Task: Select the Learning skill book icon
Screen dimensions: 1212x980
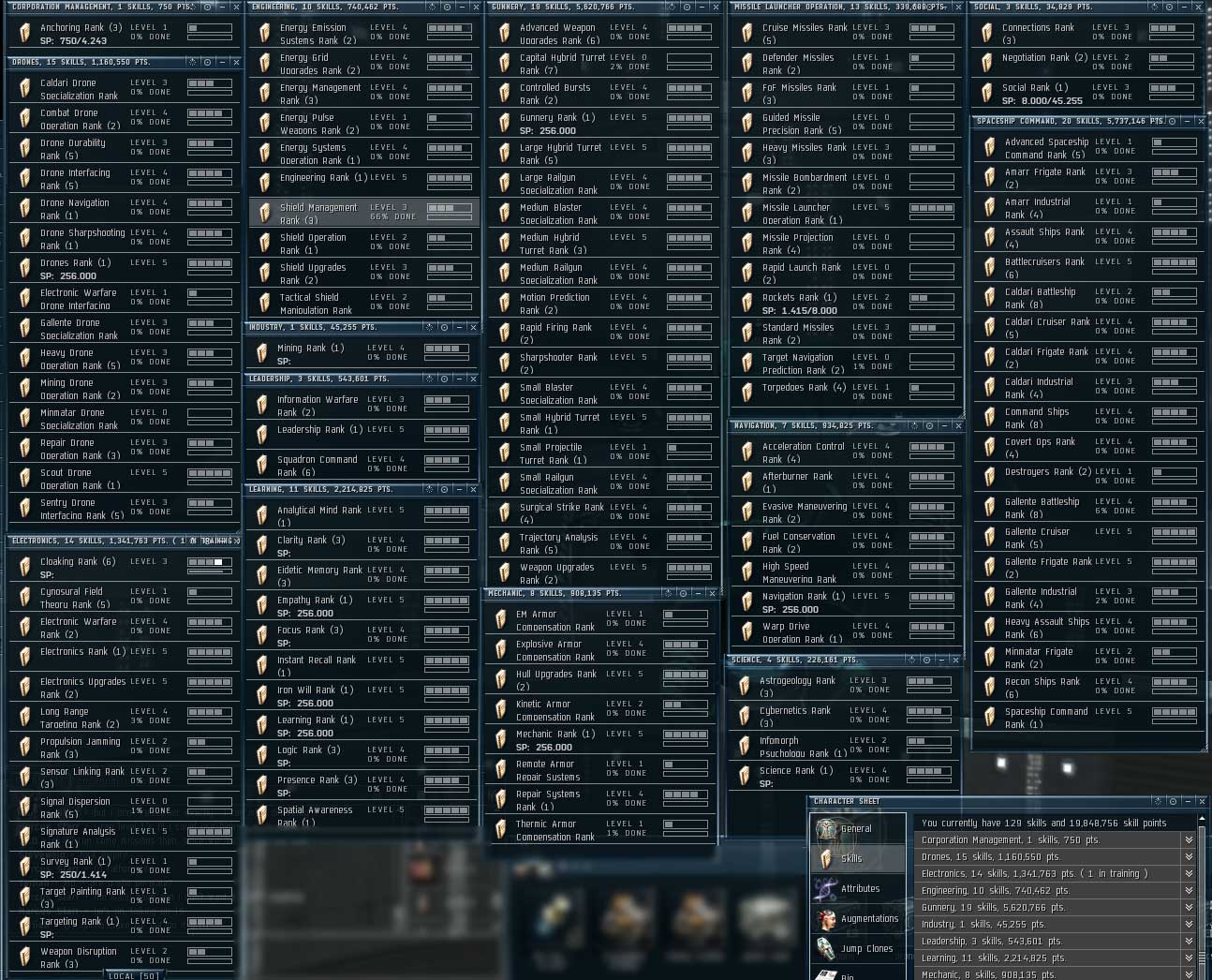Action: point(263,726)
